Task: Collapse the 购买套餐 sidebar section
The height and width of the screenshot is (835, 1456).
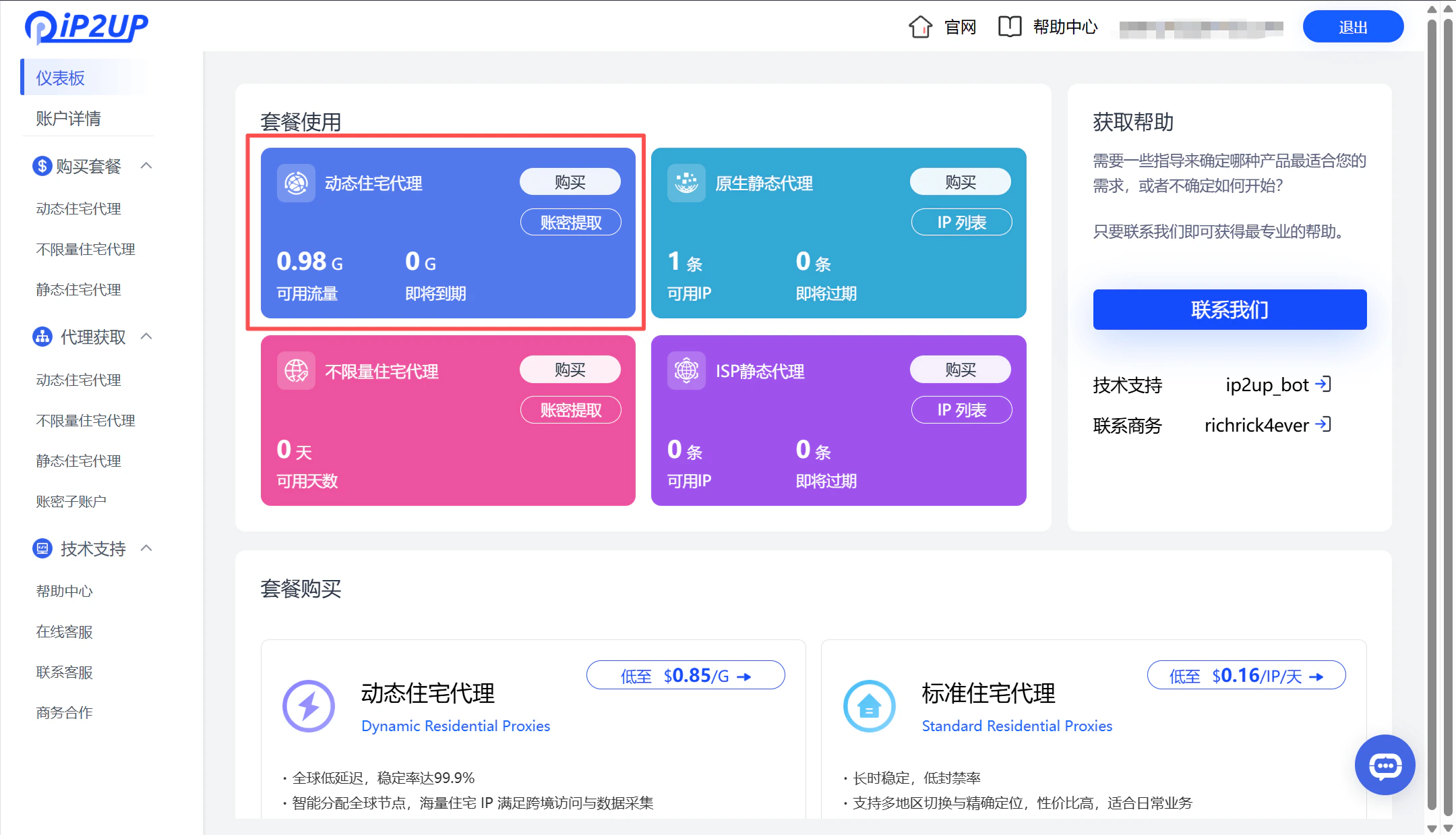Action: pyautogui.click(x=146, y=165)
